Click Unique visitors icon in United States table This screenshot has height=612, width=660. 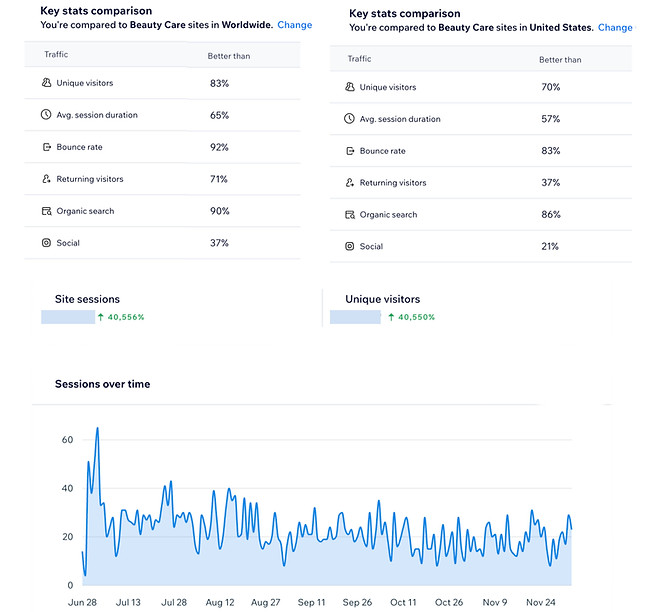pyautogui.click(x=349, y=88)
